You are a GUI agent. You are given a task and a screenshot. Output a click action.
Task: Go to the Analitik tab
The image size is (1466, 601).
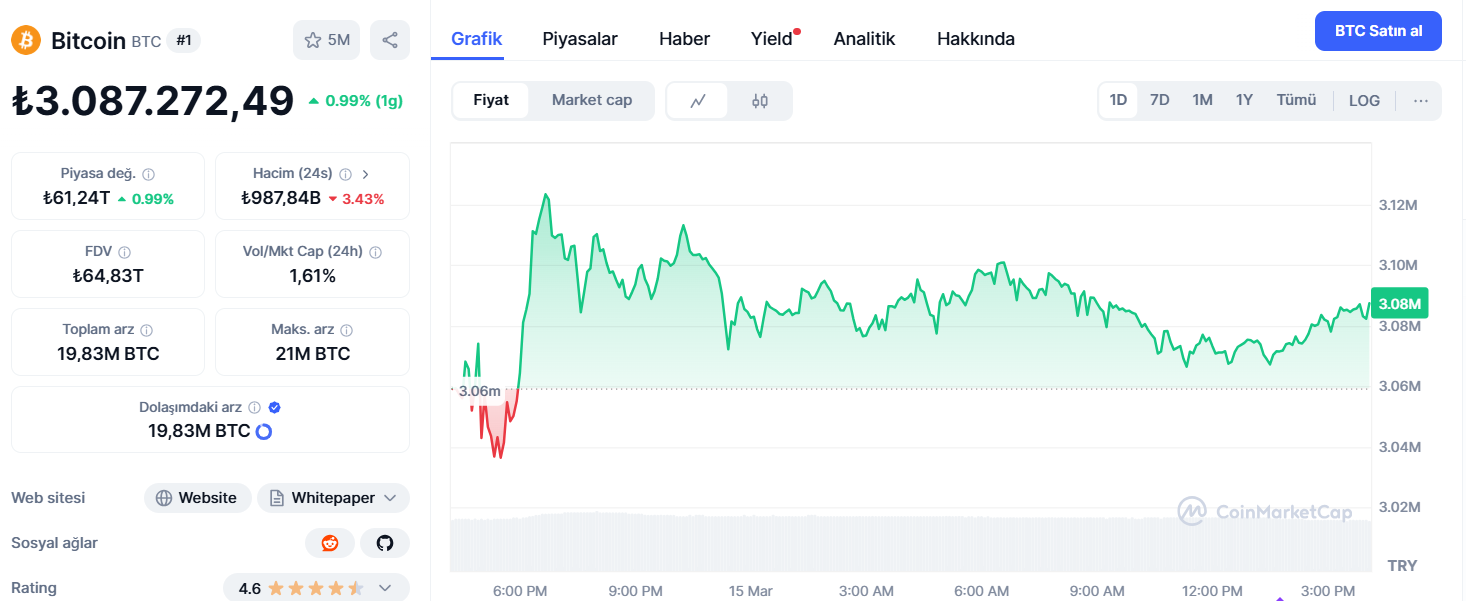(x=864, y=39)
